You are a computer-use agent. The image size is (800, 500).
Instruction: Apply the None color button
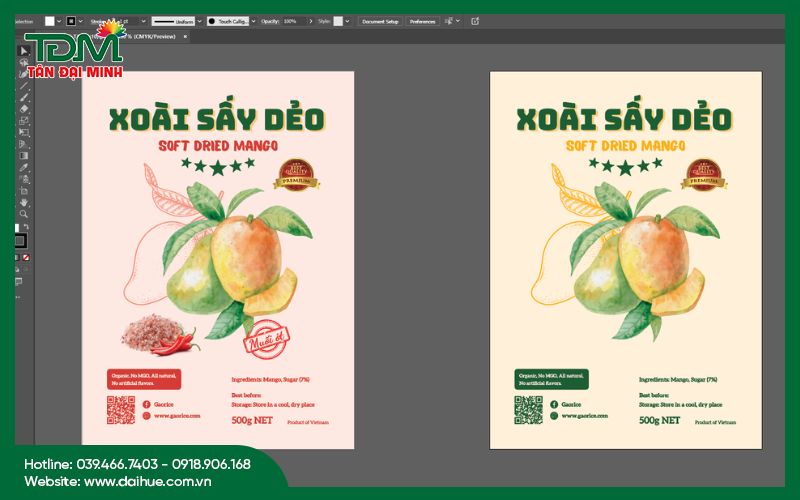click(x=26, y=258)
